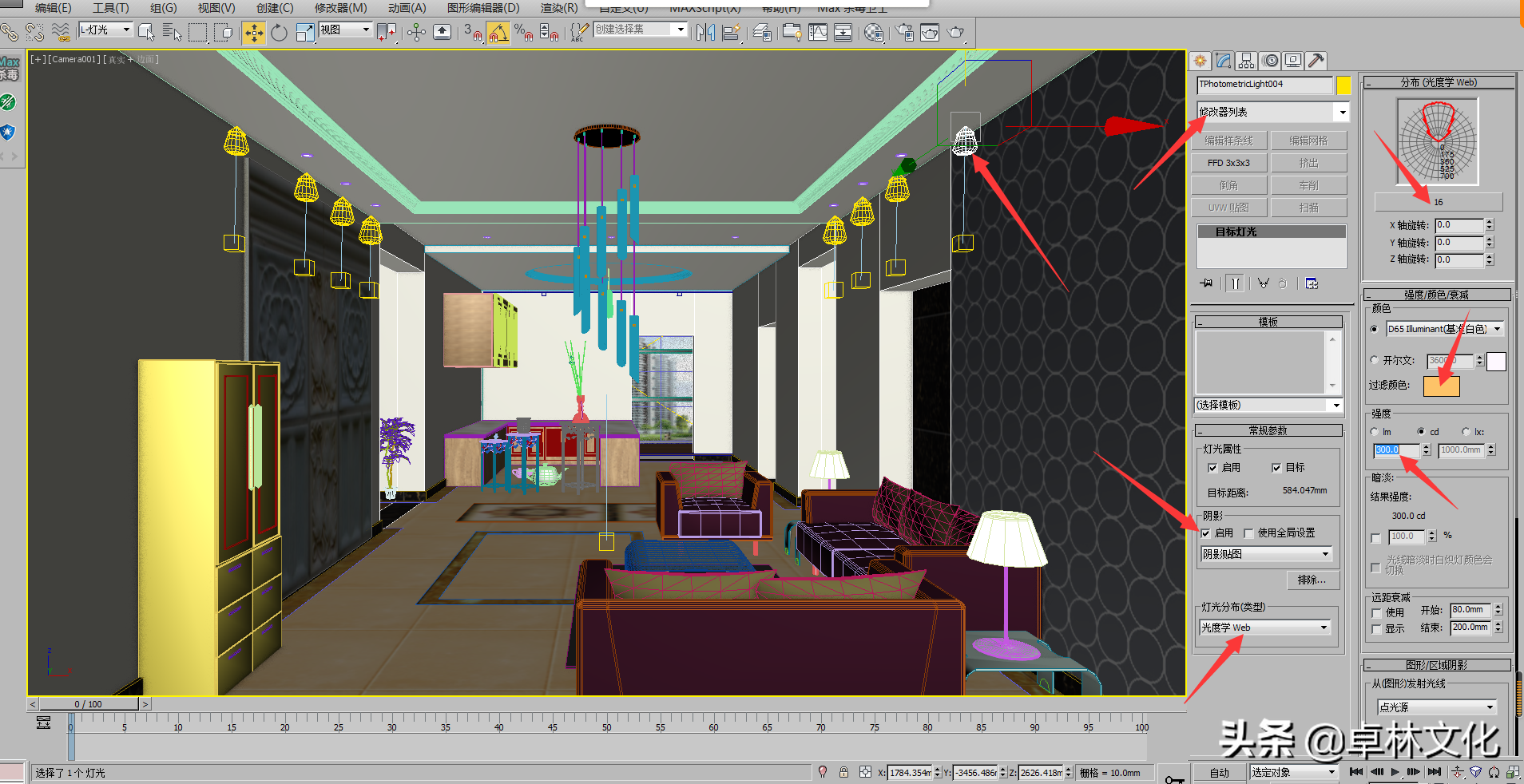This screenshot has width=1524, height=784.
Task: Click the Render teapot icon
Action: coord(955,32)
